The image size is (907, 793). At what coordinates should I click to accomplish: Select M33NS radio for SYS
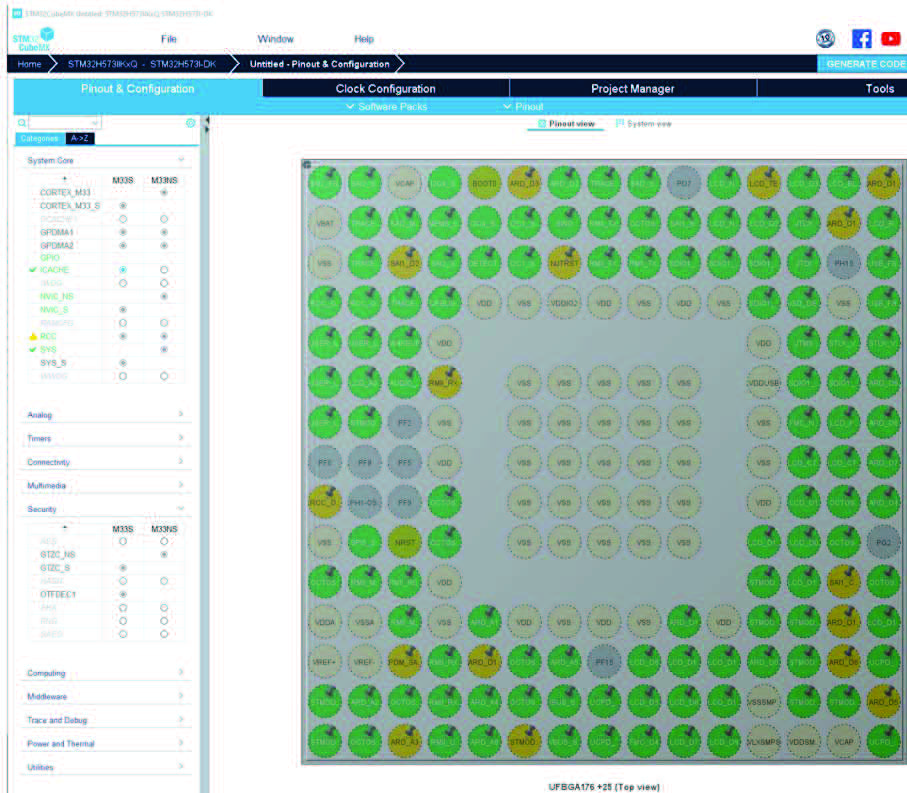(x=164, y=350)
